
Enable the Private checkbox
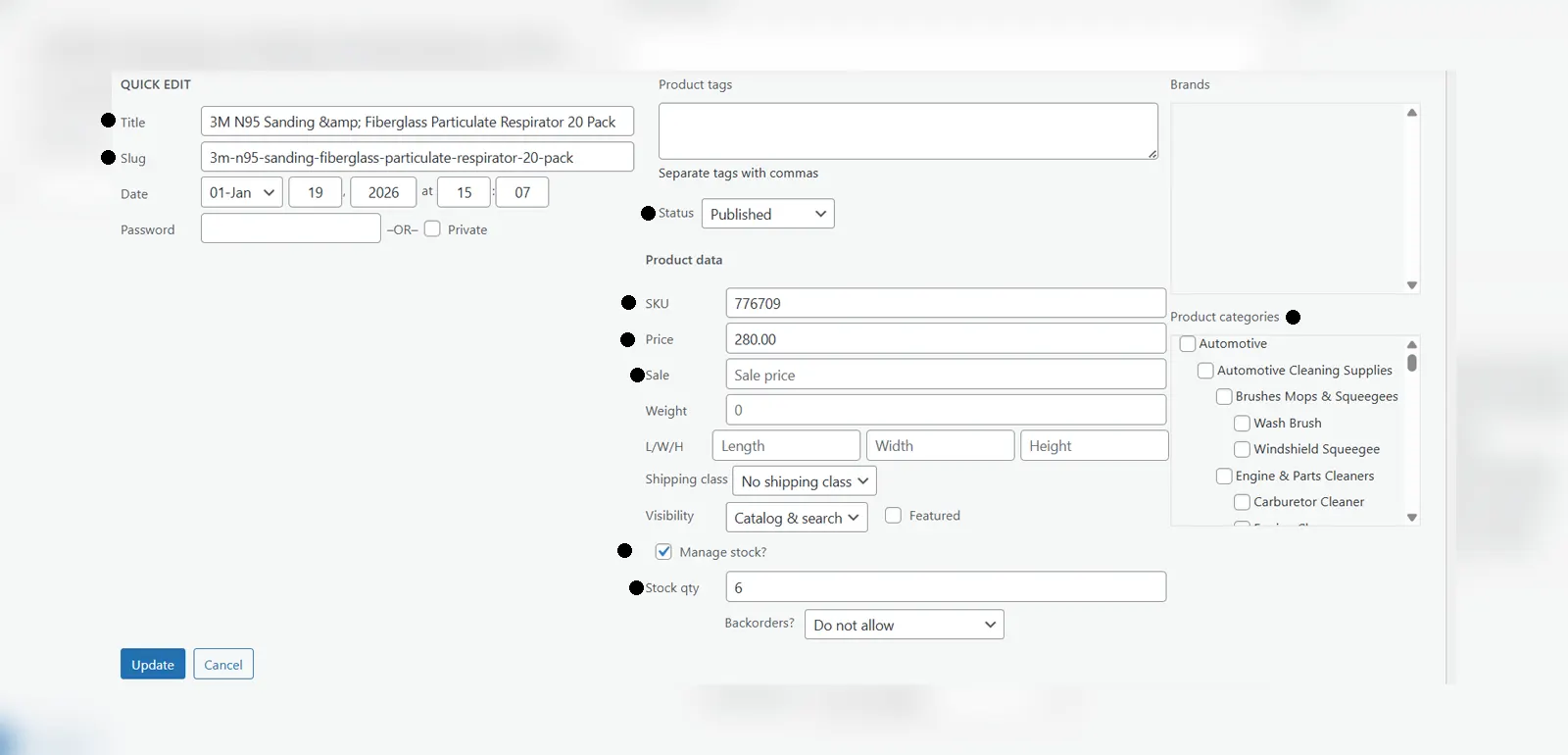432,228
